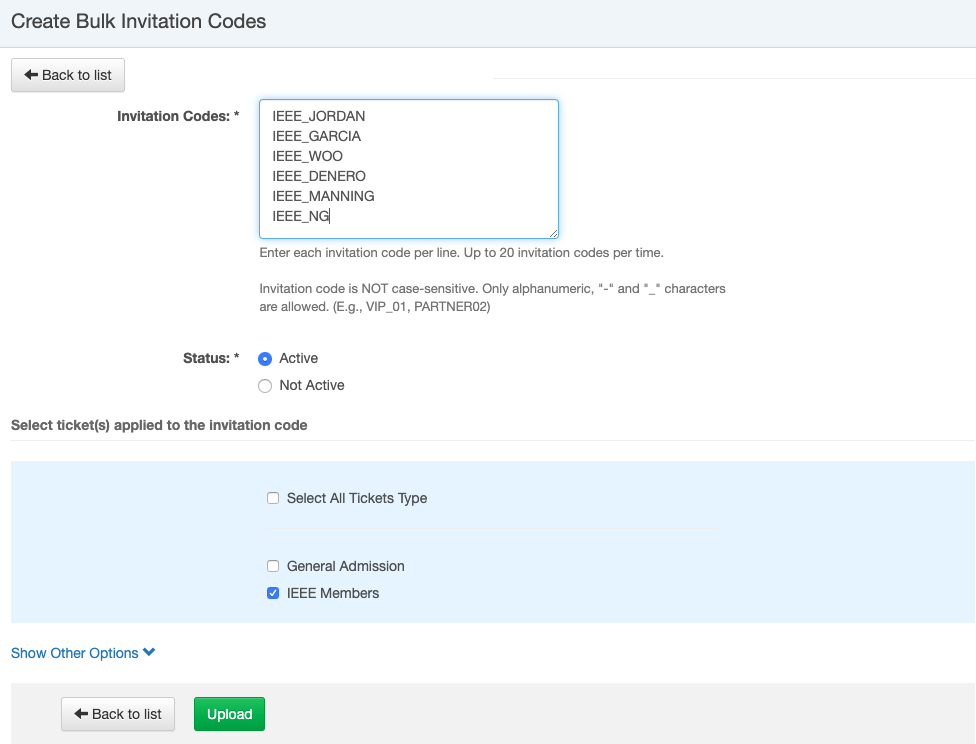Image resolution: width=976 pixels, height=744 pixels.
Task: Click the IEEE_JORDAN line in the textarea
Action: pos(319,116)
